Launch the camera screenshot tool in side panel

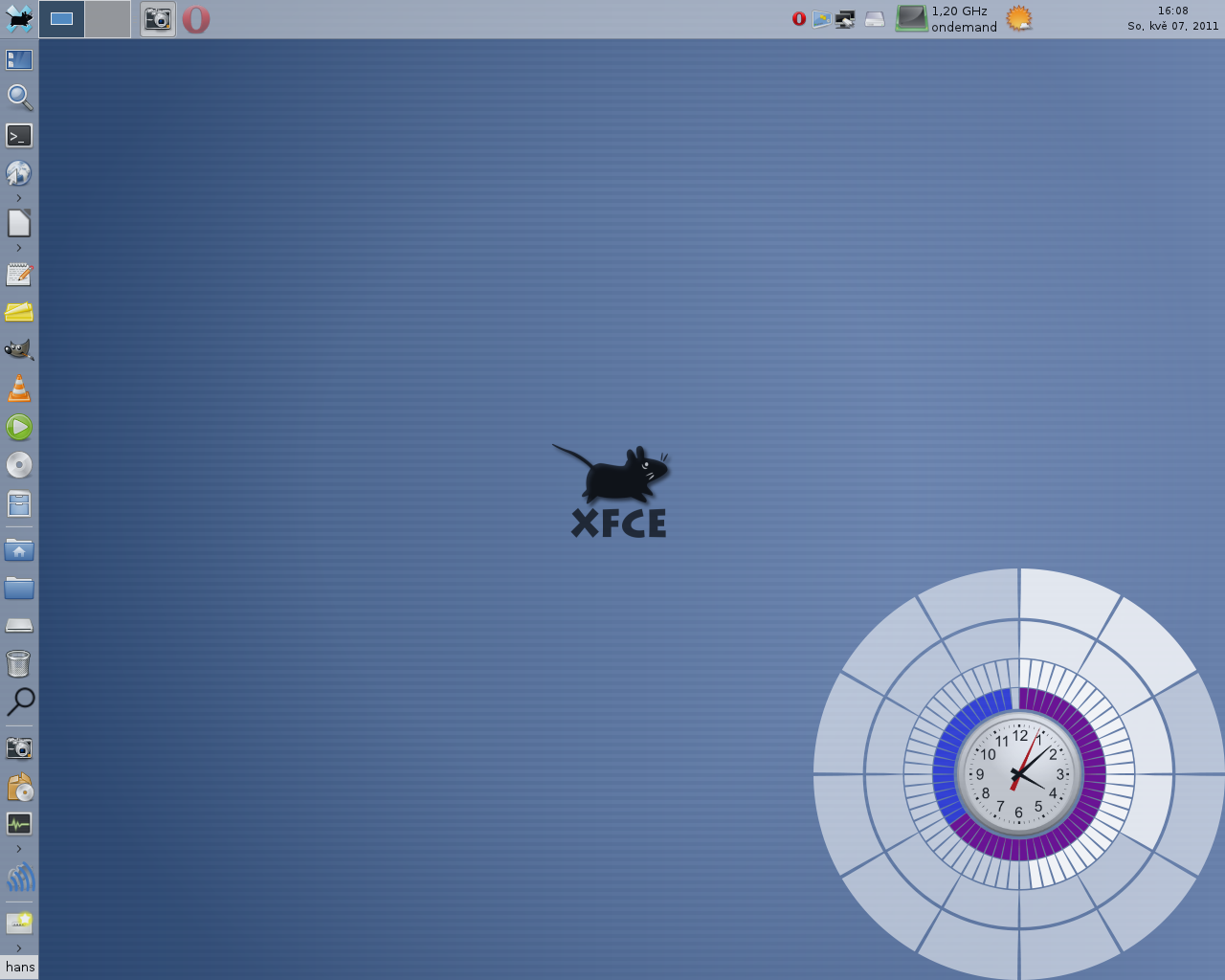(19, 747)
